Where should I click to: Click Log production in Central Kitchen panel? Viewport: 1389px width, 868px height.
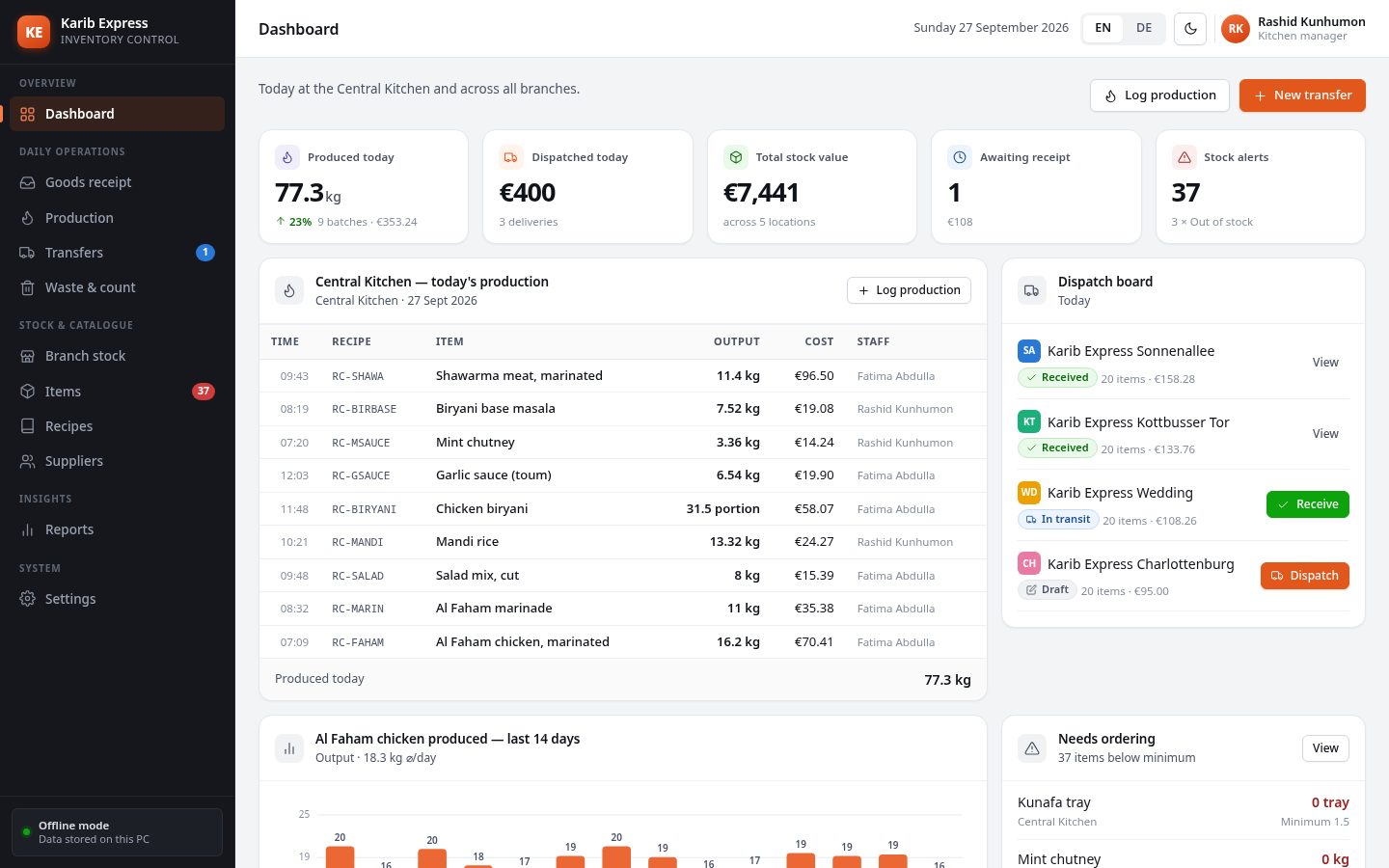(909, 290)
